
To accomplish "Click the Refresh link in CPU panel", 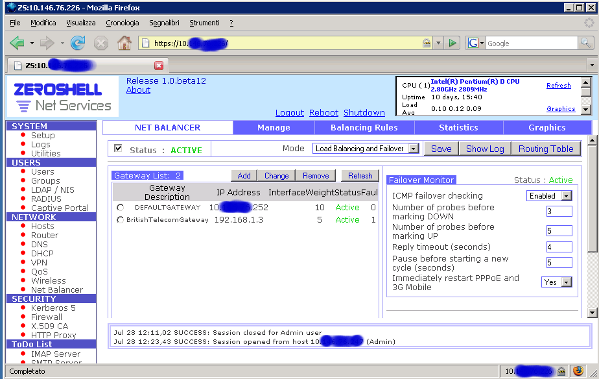I will coord(559,85).
